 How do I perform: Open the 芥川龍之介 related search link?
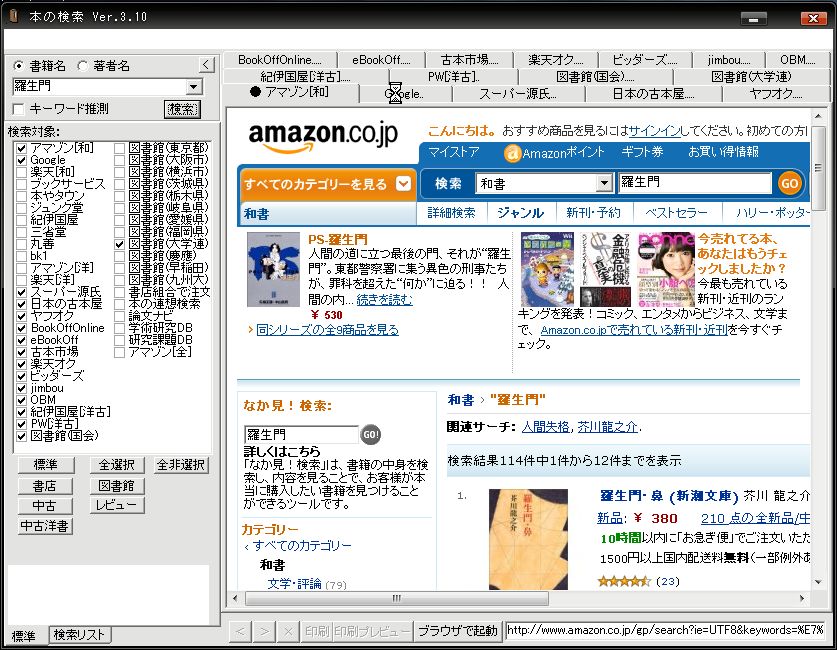(607, 427)
